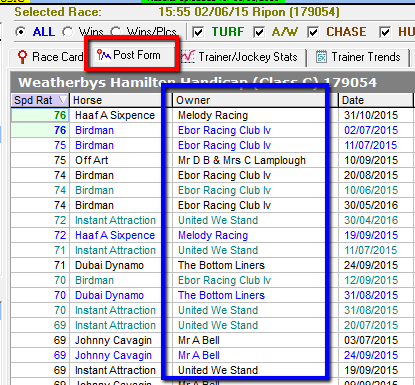Sort by the Spd Rat column header
415x385 pixels.
point(40,100)
